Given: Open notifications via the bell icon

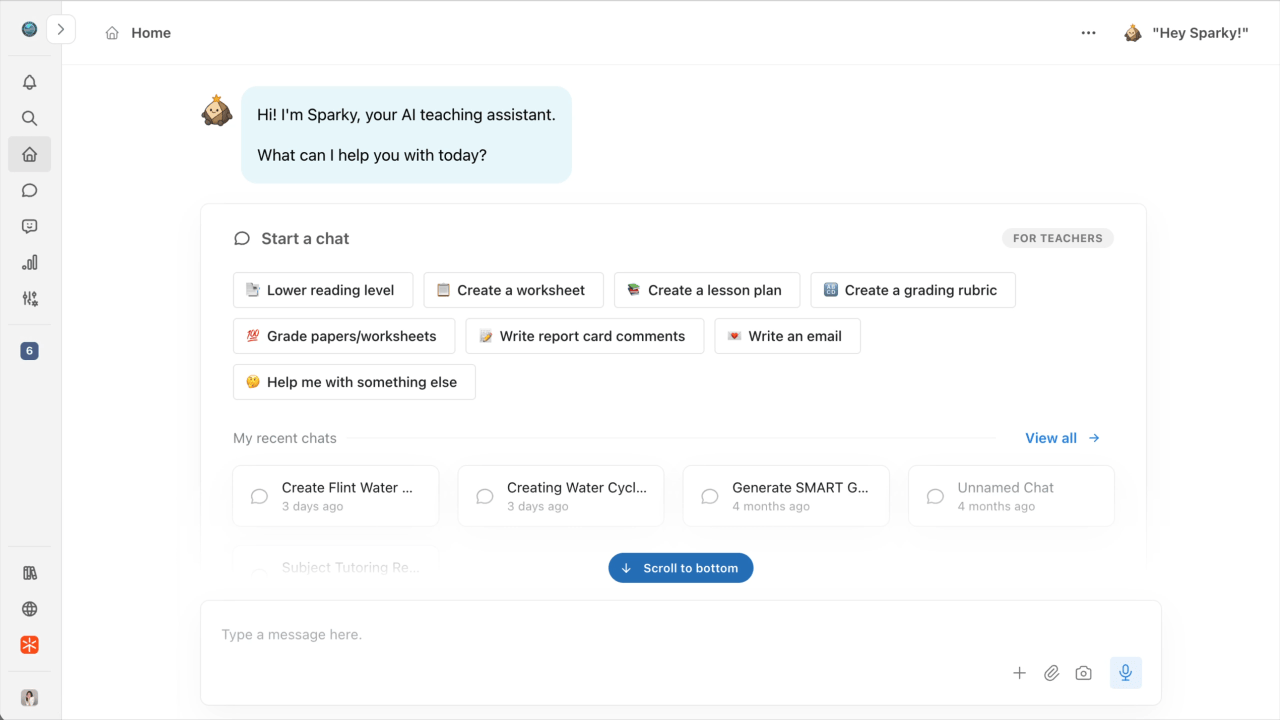Looking at the screenshot, I should [x=29, y=82].
